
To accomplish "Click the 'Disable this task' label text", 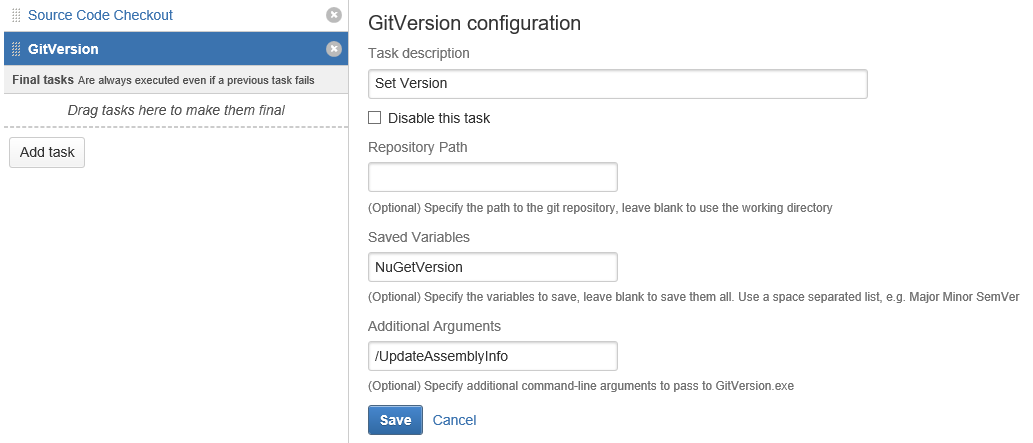I will click(x=439, y=118).
